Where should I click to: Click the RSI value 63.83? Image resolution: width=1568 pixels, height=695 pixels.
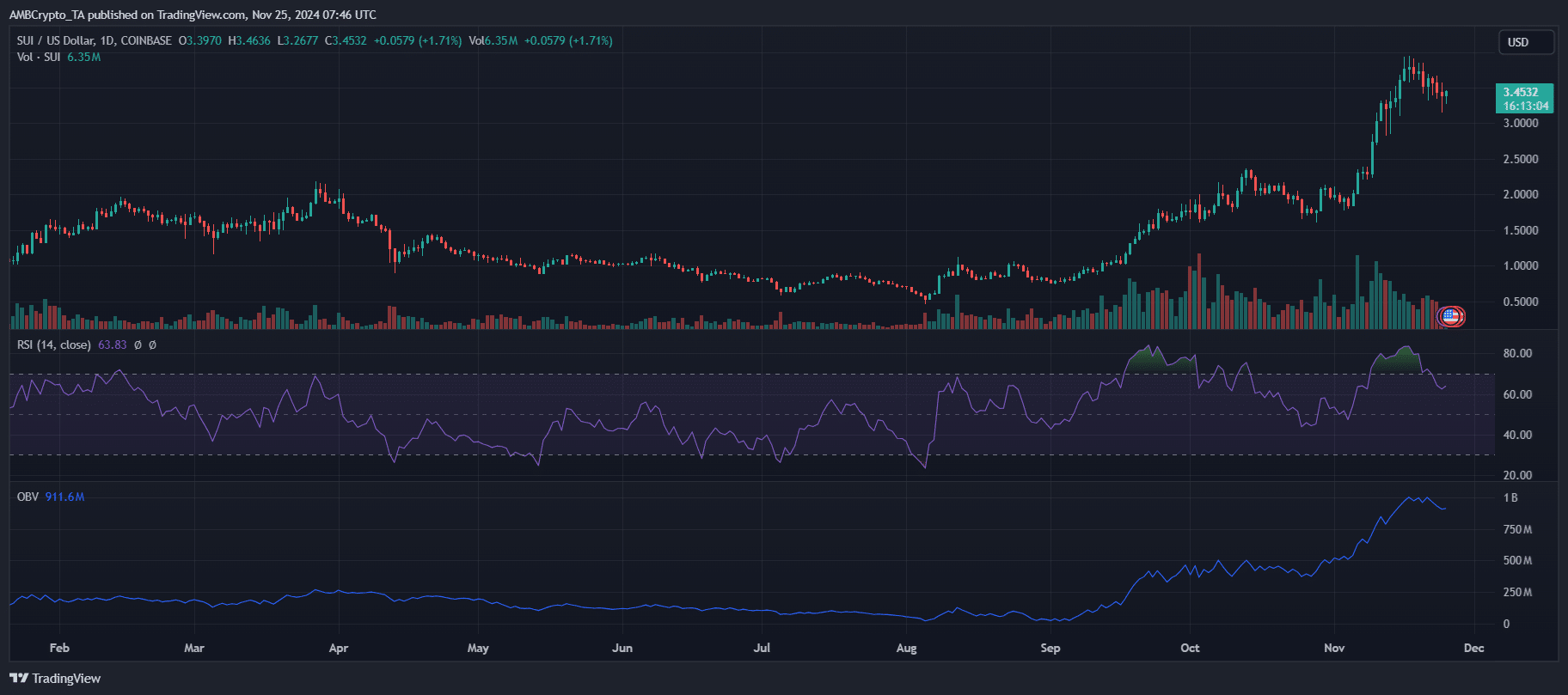(112, 344)
